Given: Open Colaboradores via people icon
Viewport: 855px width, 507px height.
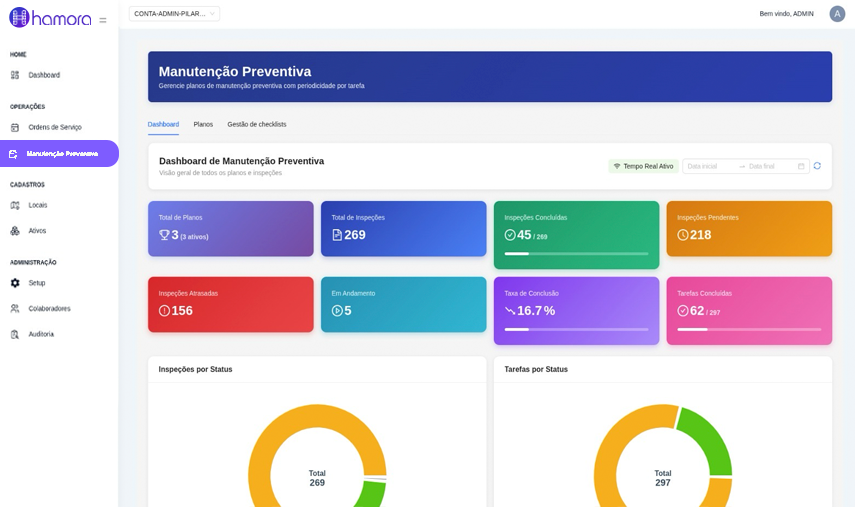Looking at the screenshot, I should 15,309.
